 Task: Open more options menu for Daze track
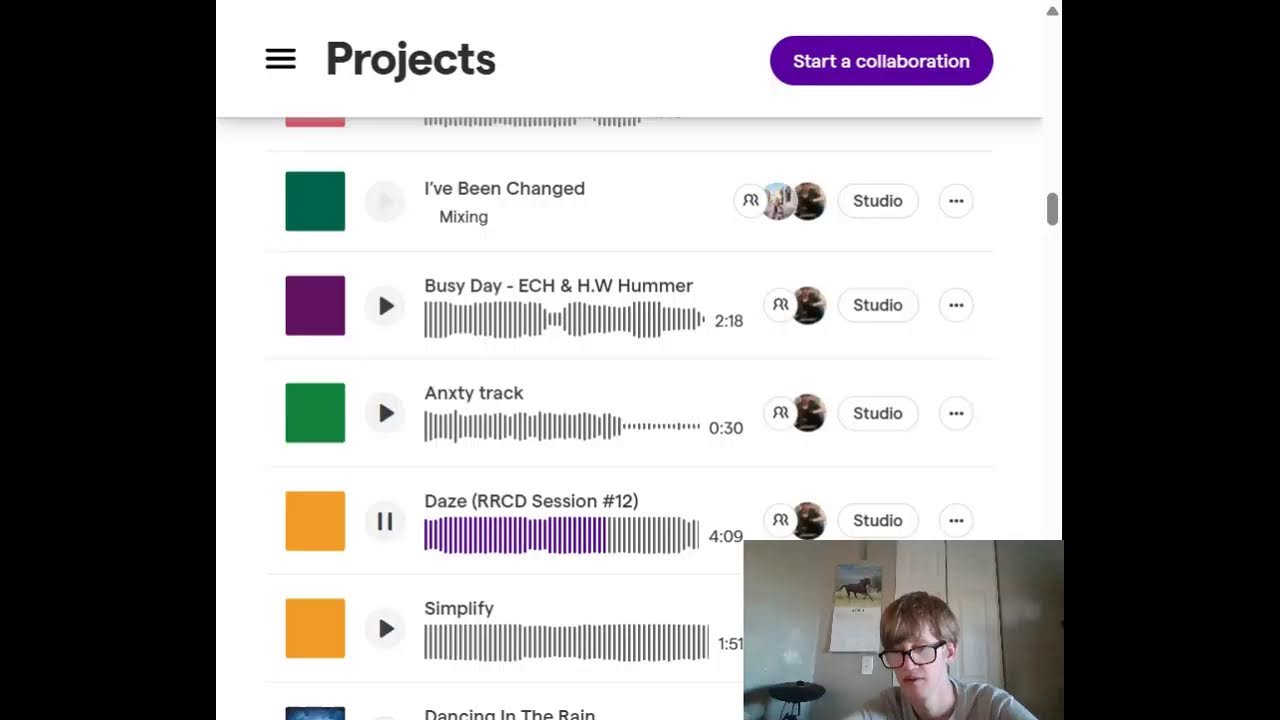pos(956,520)
